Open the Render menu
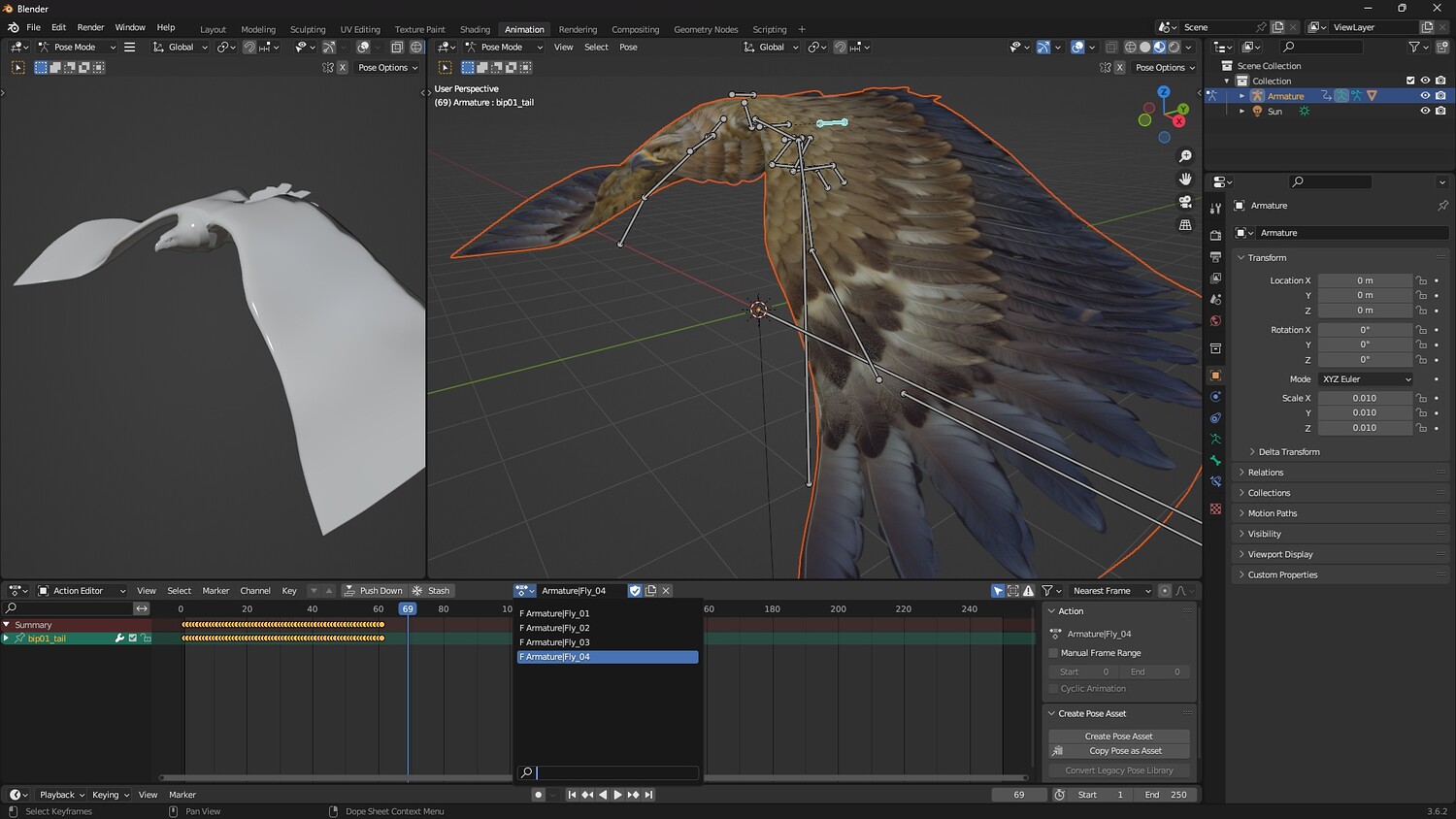This screenshot has width=1456, height=819. tap(90, 27)
